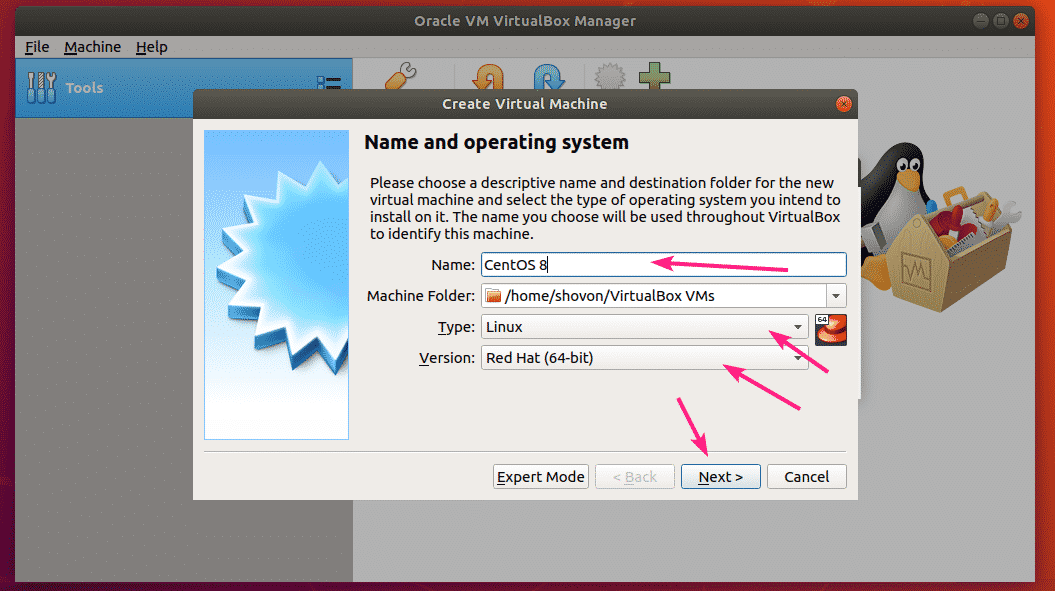Open the Tools list menu icon

click(x=329, y=83)
